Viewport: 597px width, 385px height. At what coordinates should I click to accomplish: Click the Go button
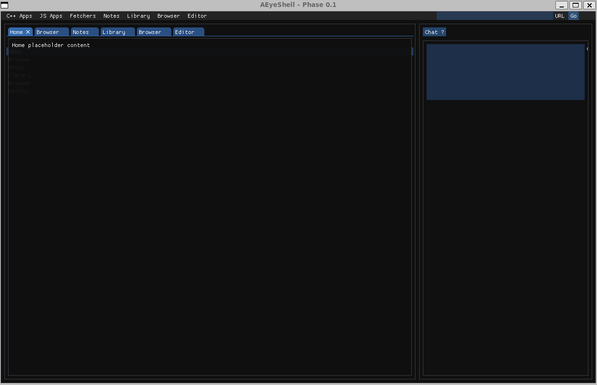[x=573, y=16]
